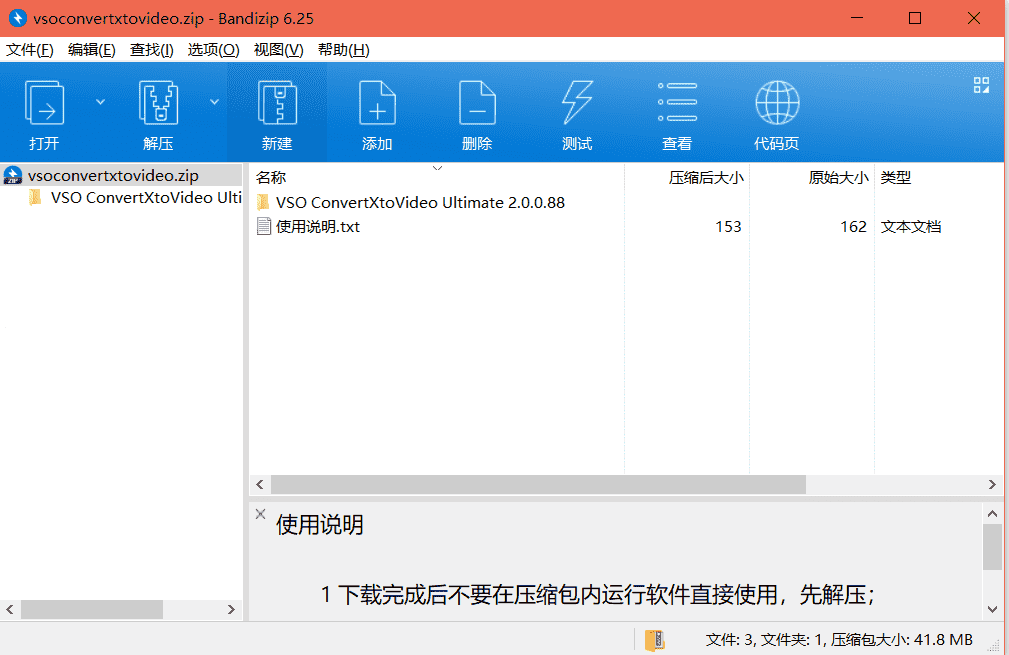Select VSO ConvertXtoVideo Ulti tree folder
1009x655 pixels.
click(146, 198)
